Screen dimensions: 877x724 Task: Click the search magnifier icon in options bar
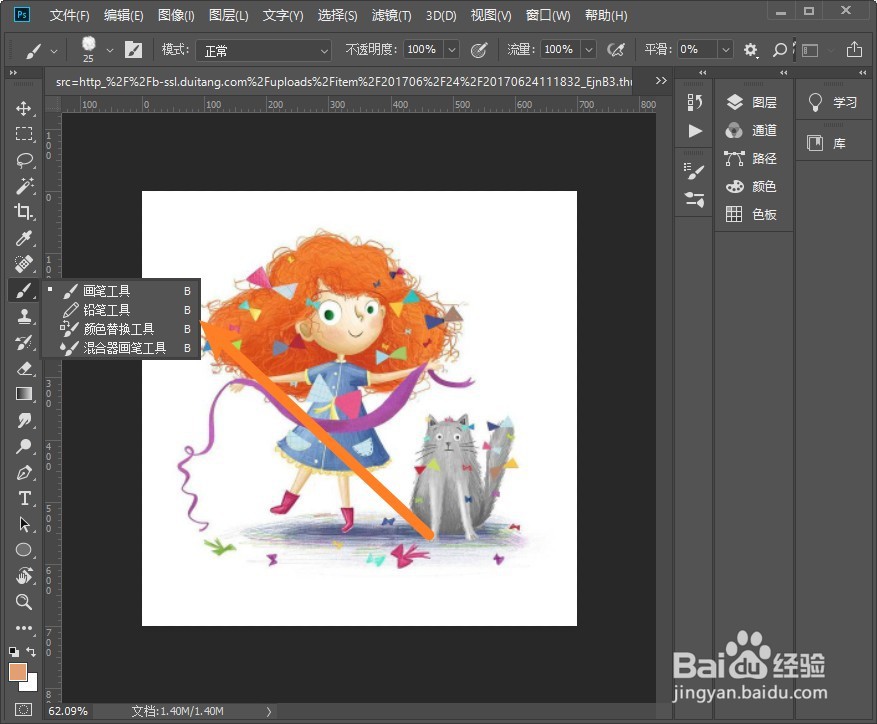(x=780, y=50)
